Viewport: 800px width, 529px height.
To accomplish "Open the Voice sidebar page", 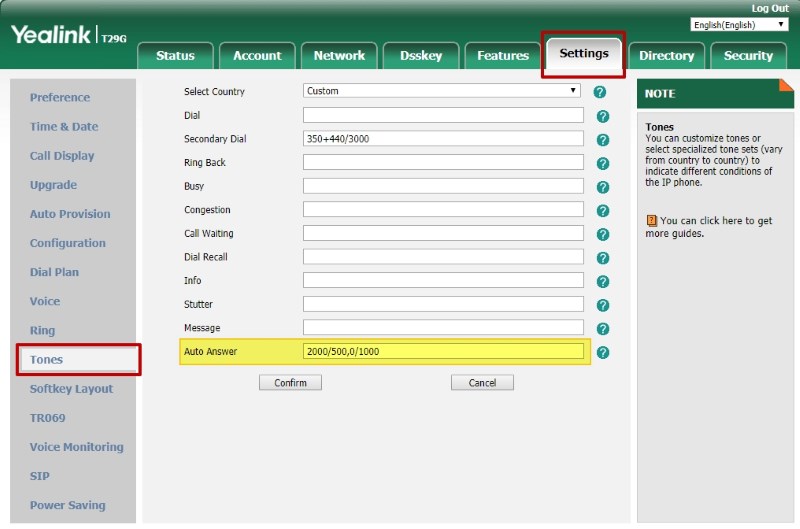I will pyautogui.click(x=44, y=301).
